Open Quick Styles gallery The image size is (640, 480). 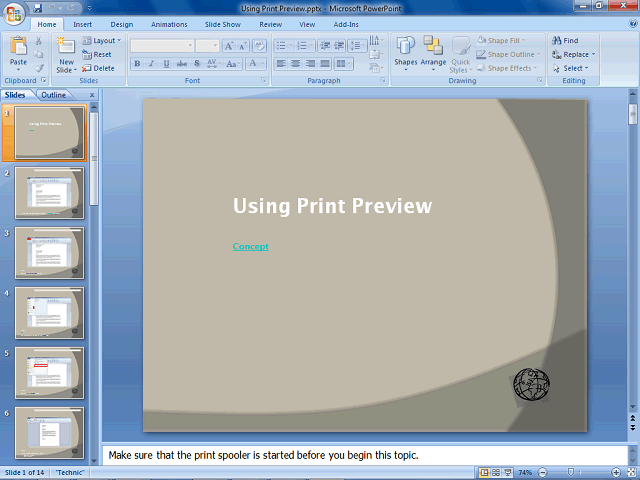click(x=461, y=54)
